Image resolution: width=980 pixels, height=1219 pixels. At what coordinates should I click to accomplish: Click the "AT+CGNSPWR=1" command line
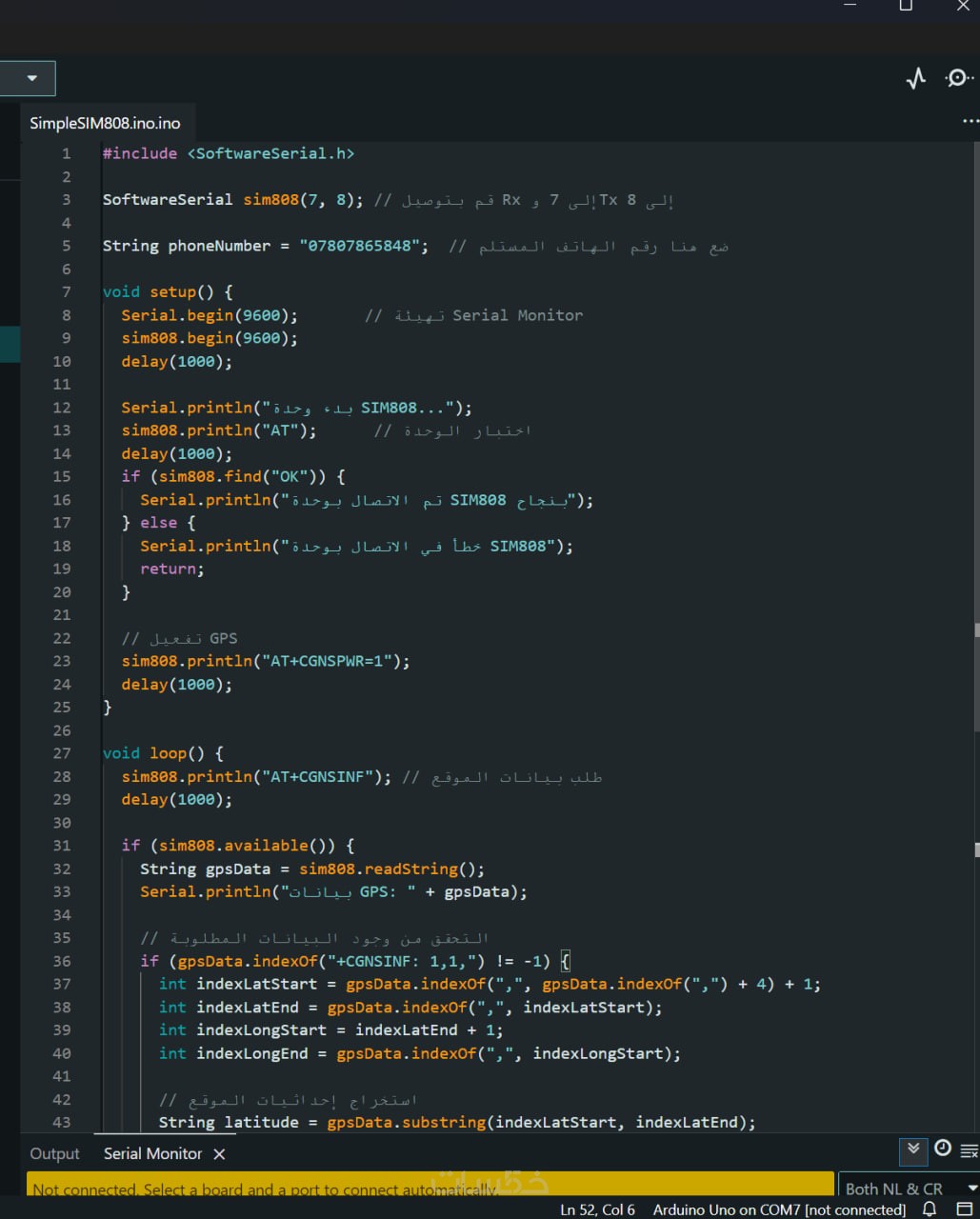point(266,661)
